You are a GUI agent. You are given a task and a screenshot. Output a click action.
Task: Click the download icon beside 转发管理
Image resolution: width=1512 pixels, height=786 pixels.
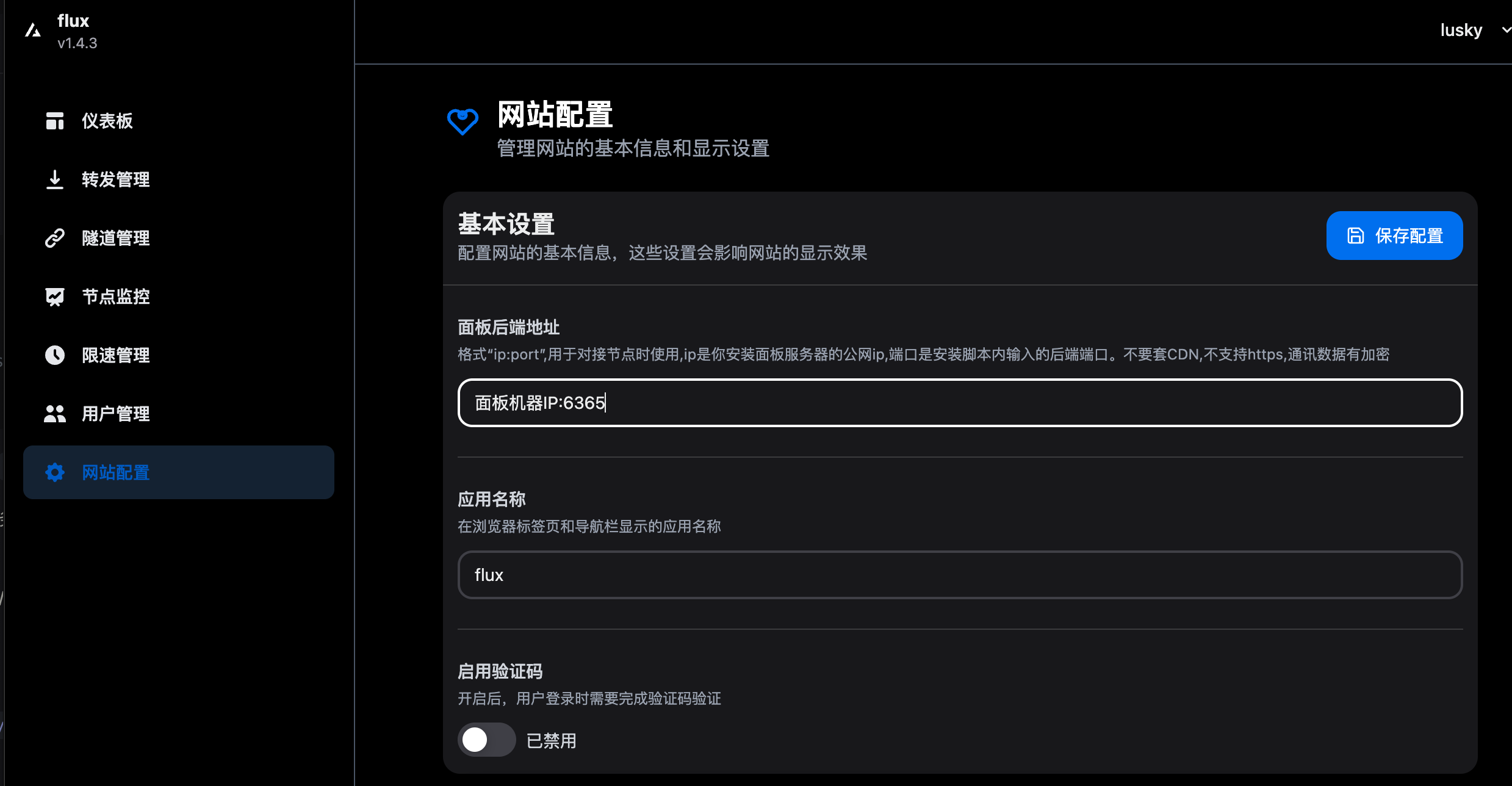tap(55, 179)
